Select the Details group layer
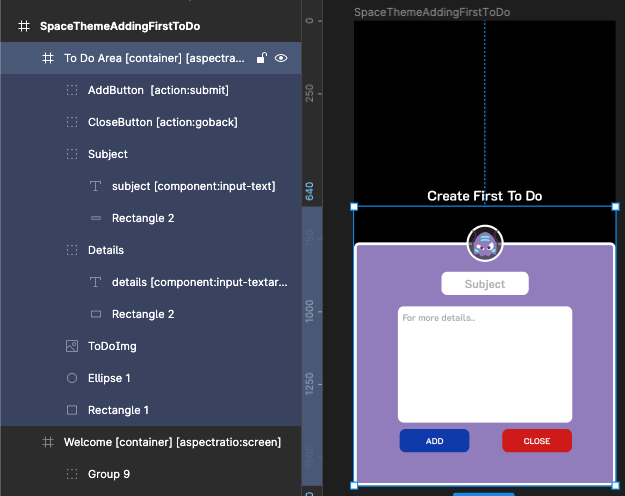625x496 pixels. coord(151,250)
